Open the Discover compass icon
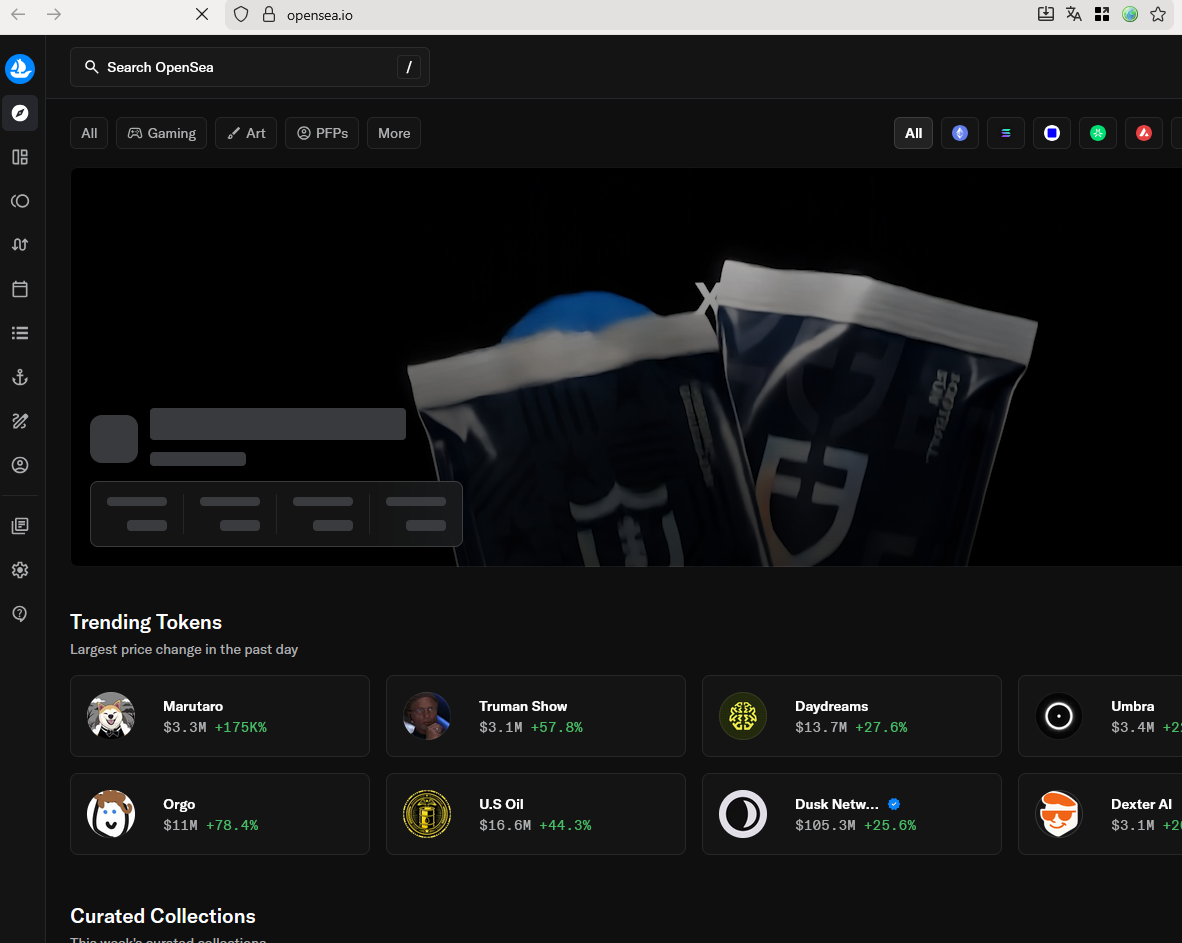1182x943 pixels. [20, 113]
